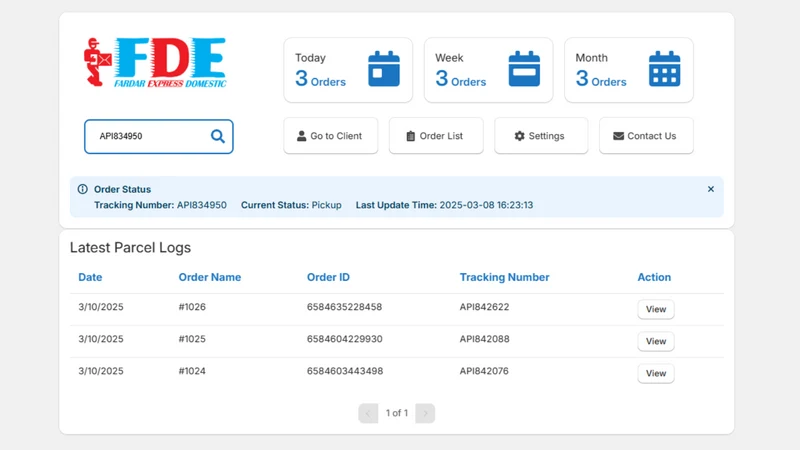
Task: Click the banner tracking number API834950
Action: (202, 205)
